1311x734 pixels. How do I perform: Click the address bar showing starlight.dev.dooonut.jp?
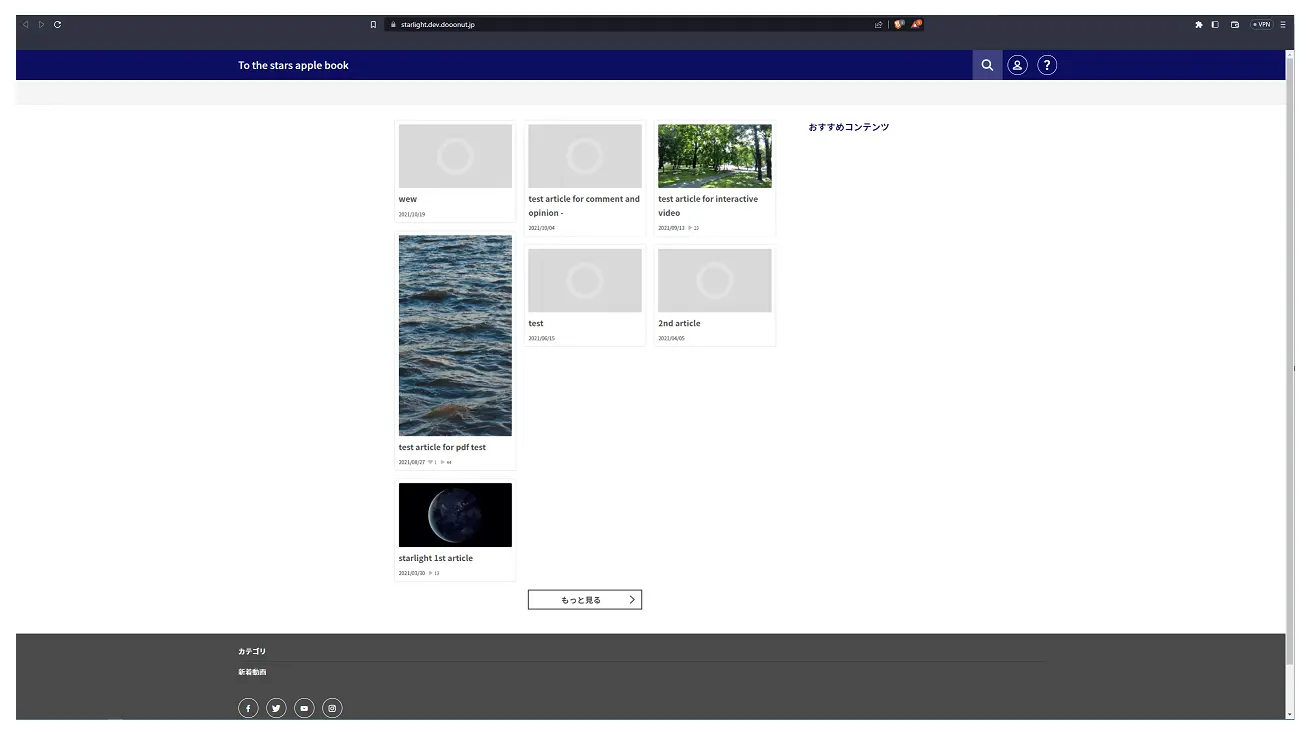pyautogui.click(x=620, y=24)
